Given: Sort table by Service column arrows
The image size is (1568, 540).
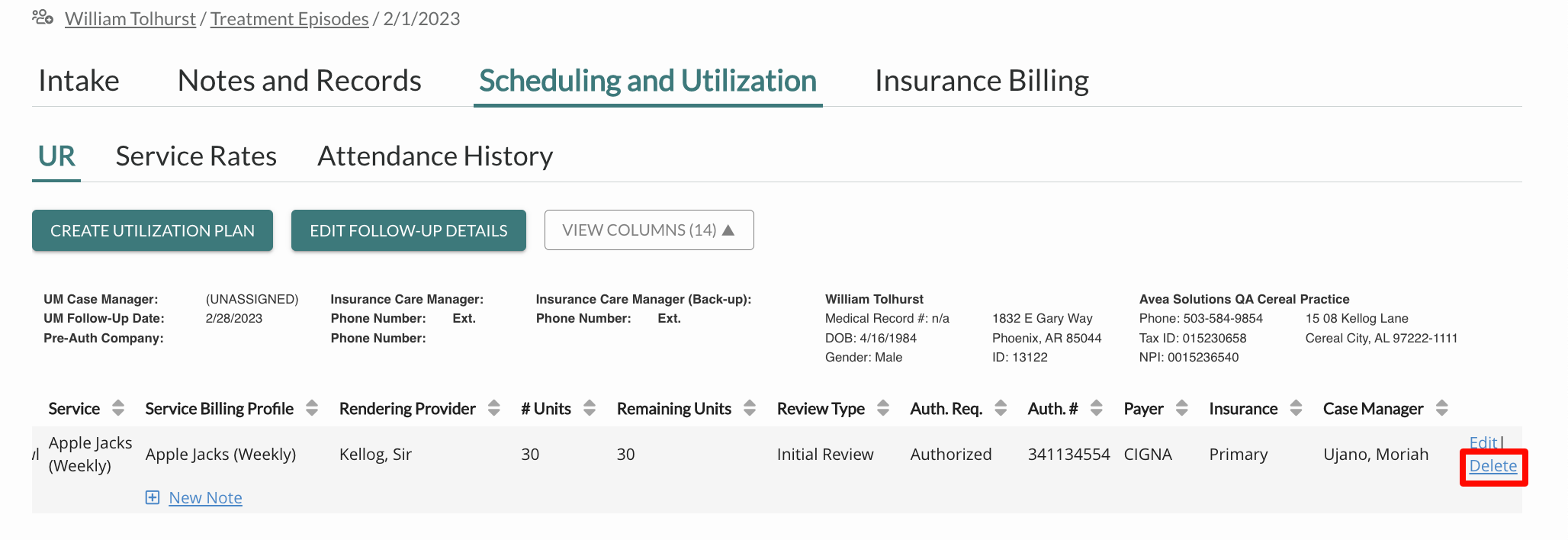Looking at the screenshot, I should (x=118, y=408).
